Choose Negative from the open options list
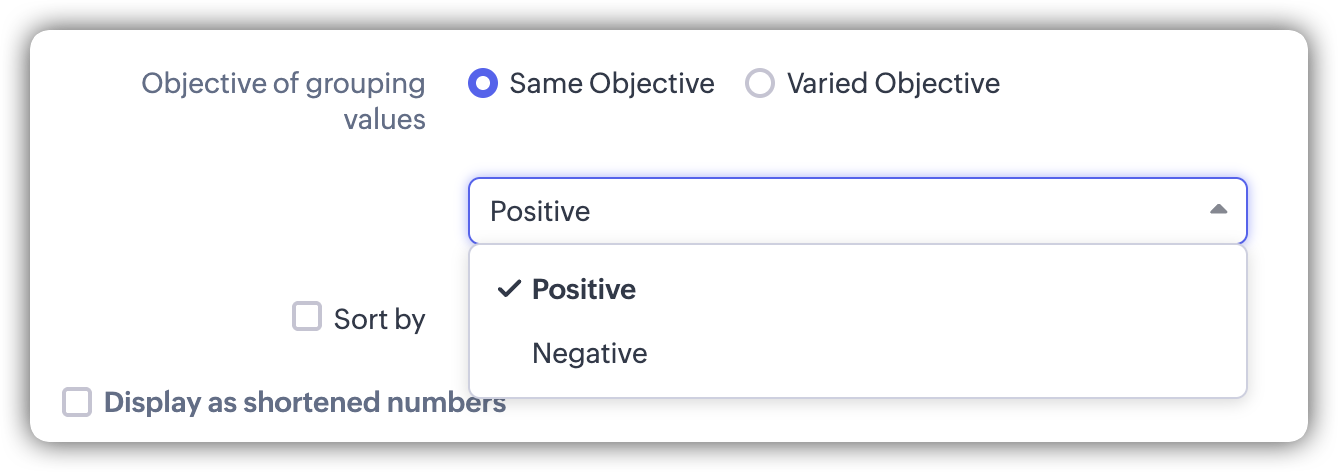The width and height of the screenshot is (1338, 472). pyautogui.click(x=589, y=353)
